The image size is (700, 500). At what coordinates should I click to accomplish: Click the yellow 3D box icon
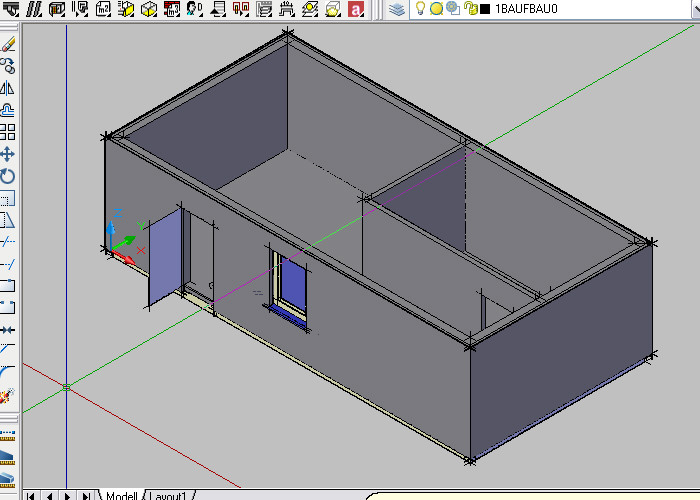[126, 9]
